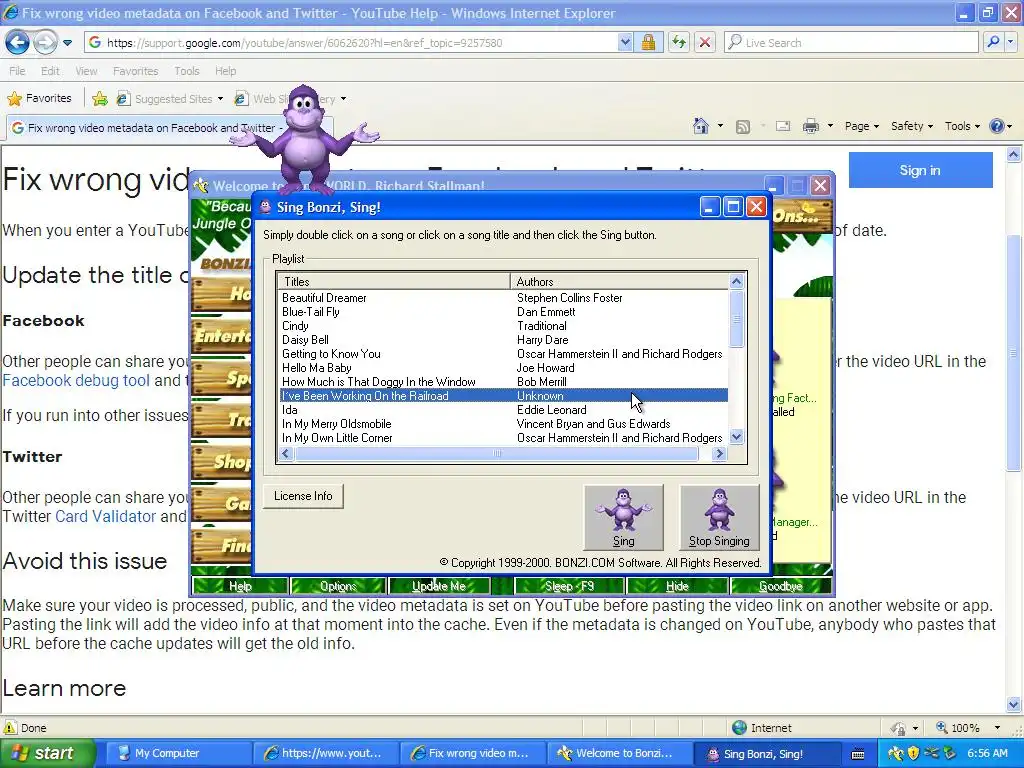The width and height of the screenshot is (1024, 768).
Task: Click the playlist vertical scrollbar thumb
Action: [736, 319]
